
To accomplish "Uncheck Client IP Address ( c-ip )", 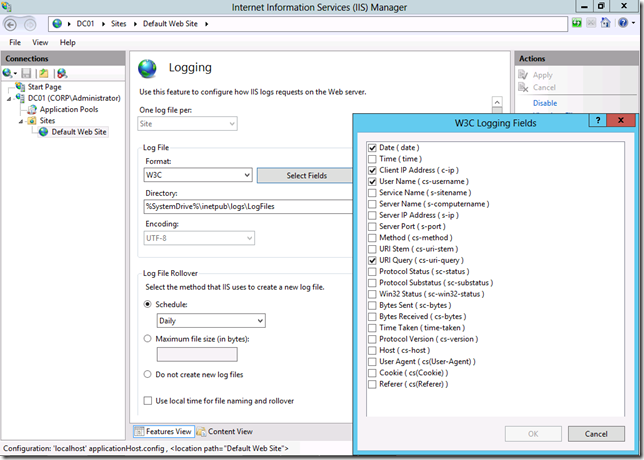I will coord(372,170).
